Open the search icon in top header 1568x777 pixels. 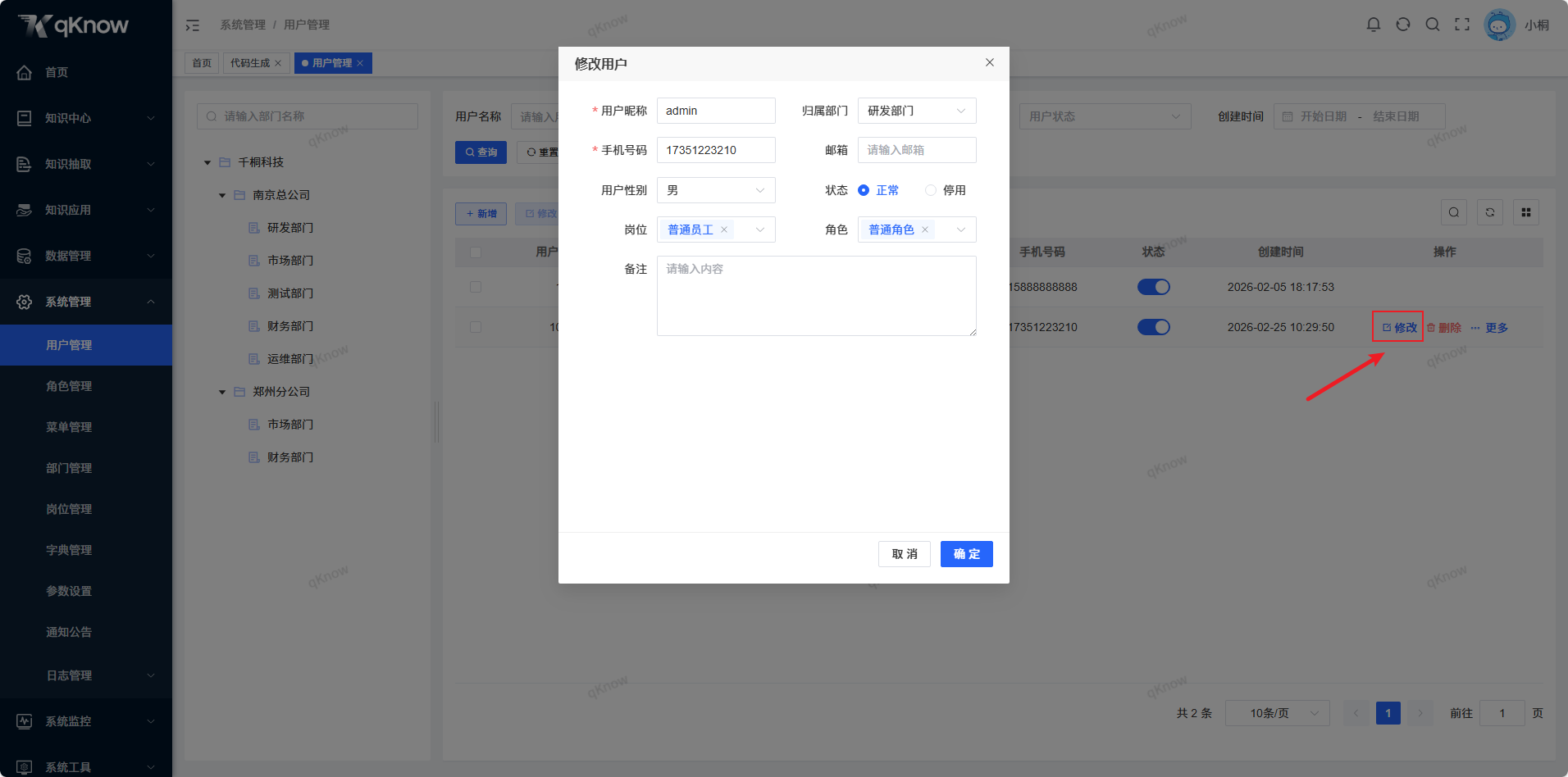point(1433,25)
